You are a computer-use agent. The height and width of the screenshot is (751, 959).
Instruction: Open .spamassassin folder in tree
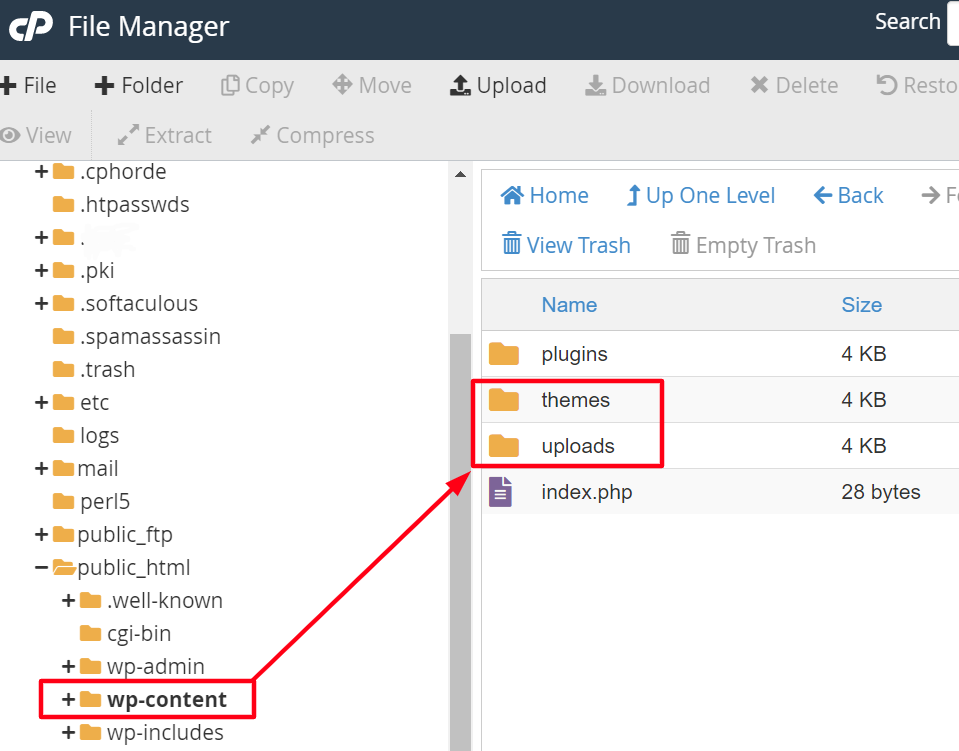tap(150, 337)
